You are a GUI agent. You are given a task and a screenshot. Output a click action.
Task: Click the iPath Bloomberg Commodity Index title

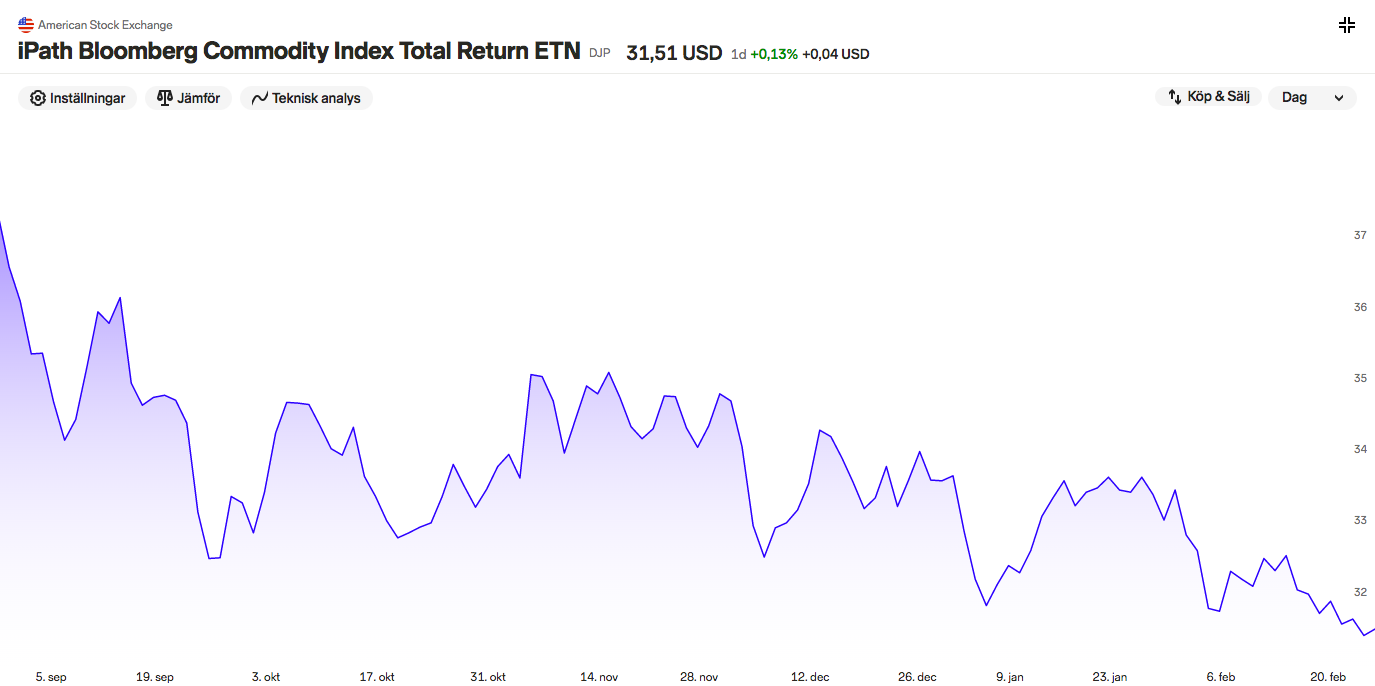pos(299,51)
